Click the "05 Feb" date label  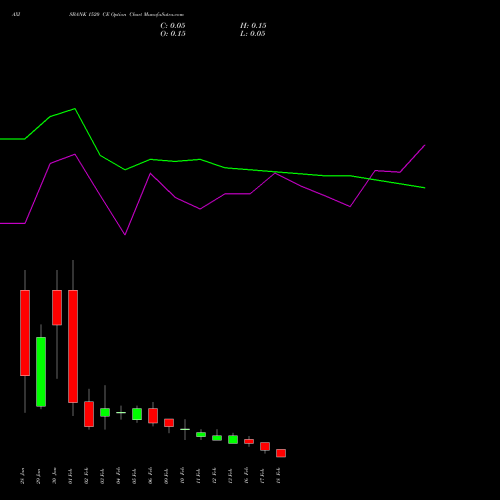tap(134, 476)
